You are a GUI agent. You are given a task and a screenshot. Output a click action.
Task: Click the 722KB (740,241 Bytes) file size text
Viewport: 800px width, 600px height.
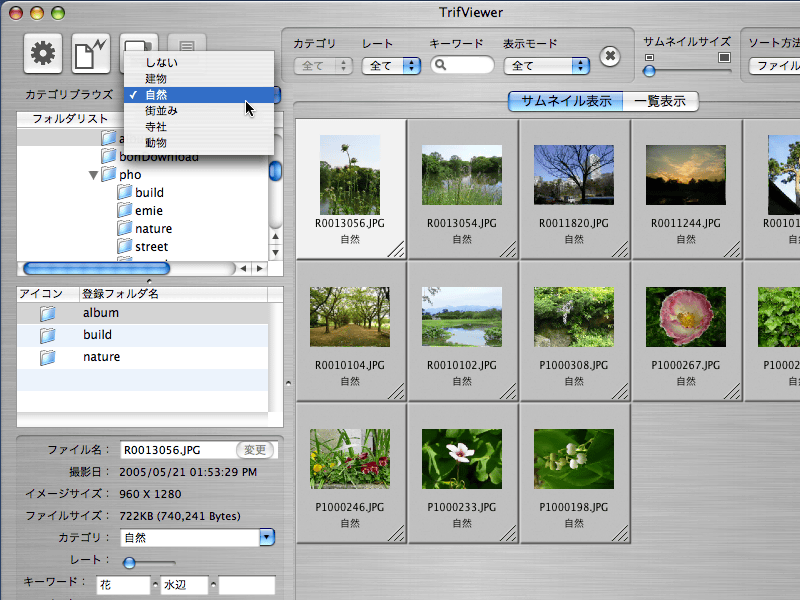pos(180,516)
